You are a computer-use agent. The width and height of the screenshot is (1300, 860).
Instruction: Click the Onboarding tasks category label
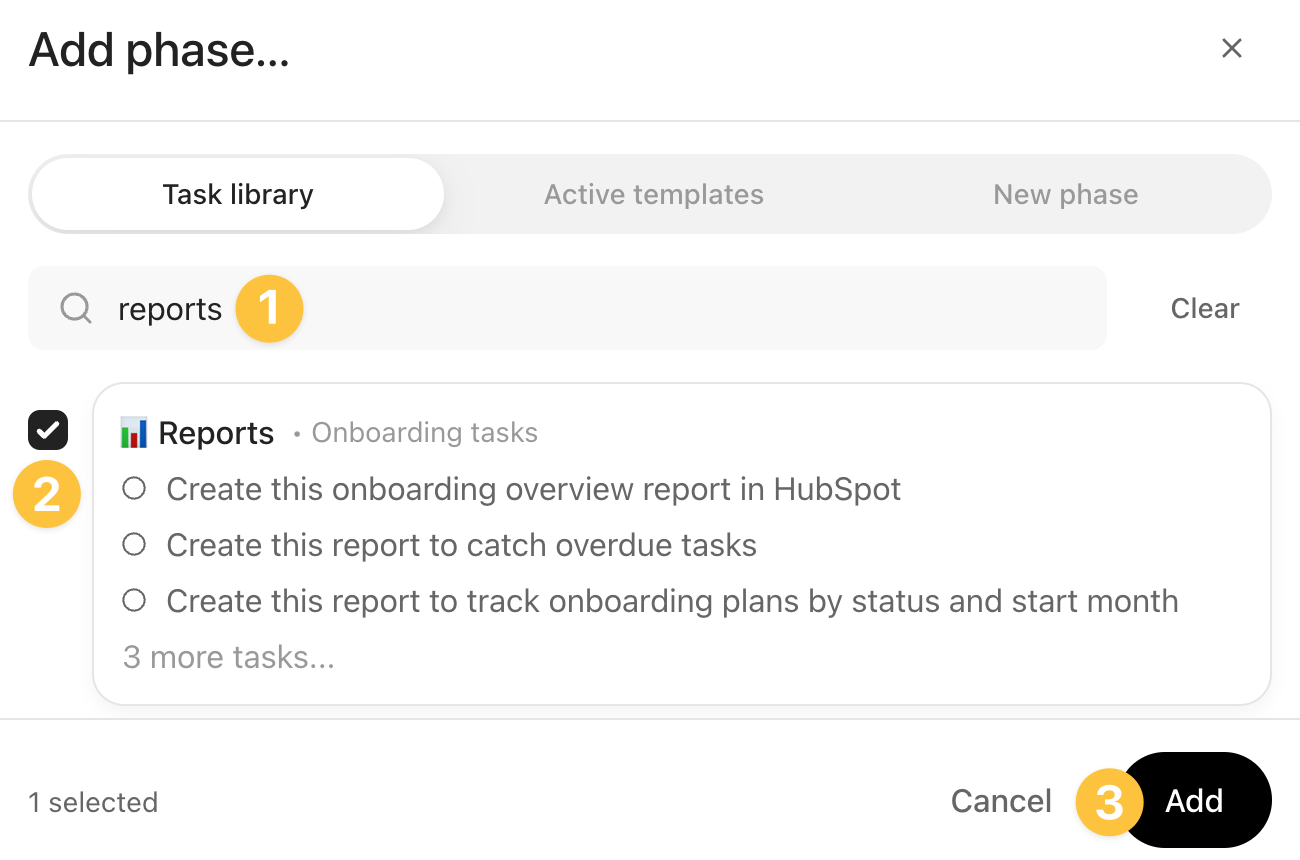click(424, 433)
